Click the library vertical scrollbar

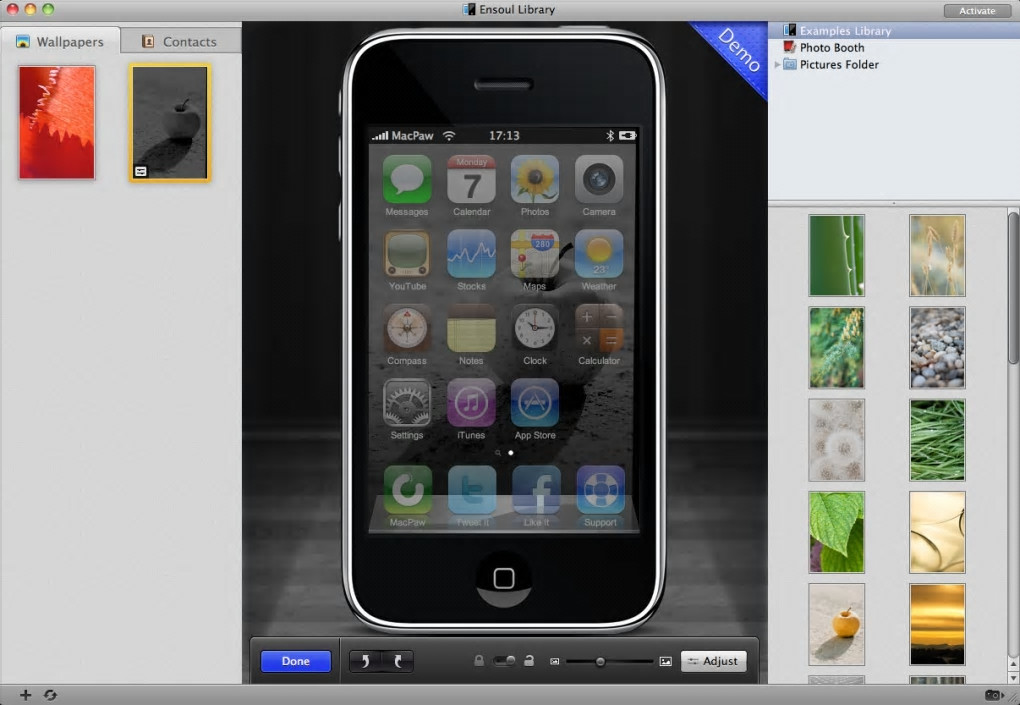pos(1013,288)
